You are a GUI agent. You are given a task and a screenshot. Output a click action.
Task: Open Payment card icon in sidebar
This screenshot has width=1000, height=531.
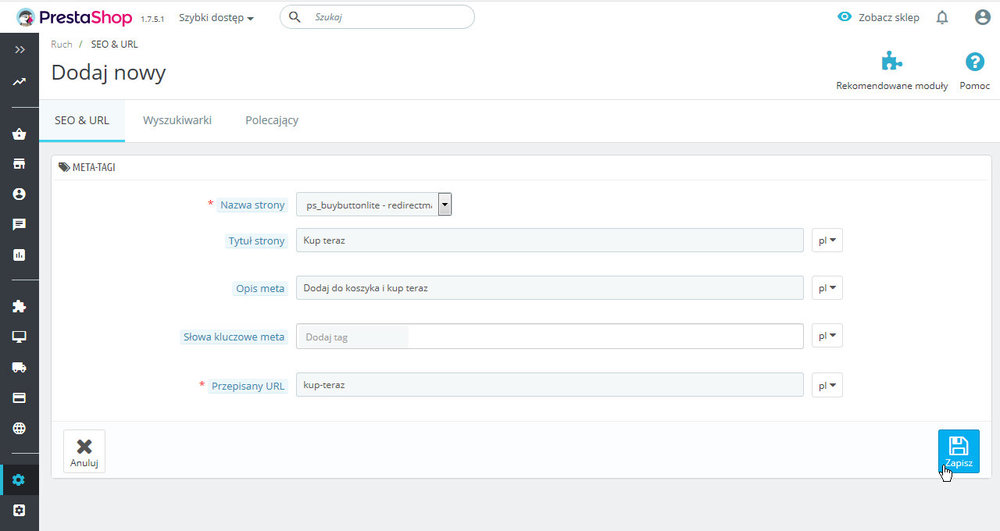tap(19, 398)
